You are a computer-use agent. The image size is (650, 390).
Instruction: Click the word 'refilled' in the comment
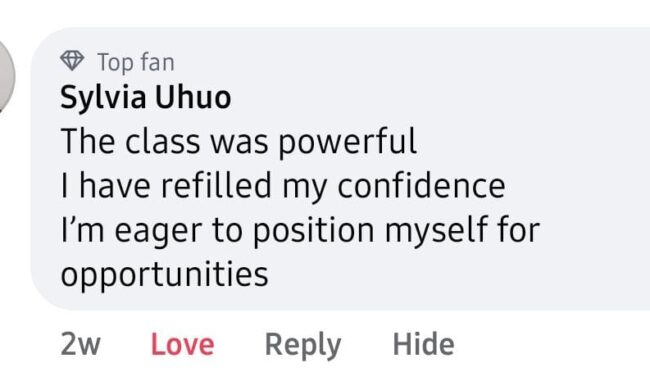[x=216, y=186]
